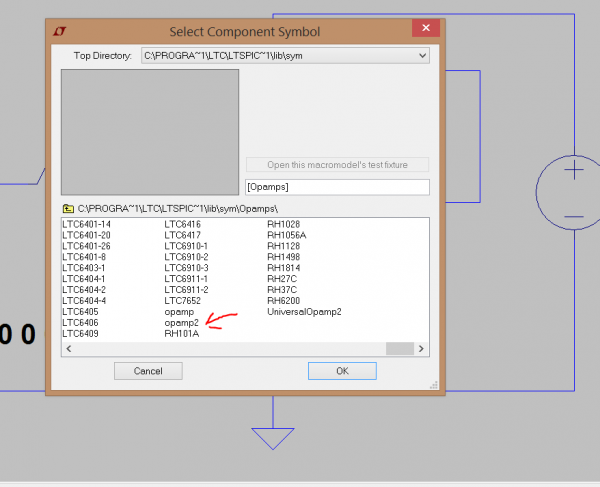
Task: Click the ground symbol in schematic
Action: (x=273, y=439)
